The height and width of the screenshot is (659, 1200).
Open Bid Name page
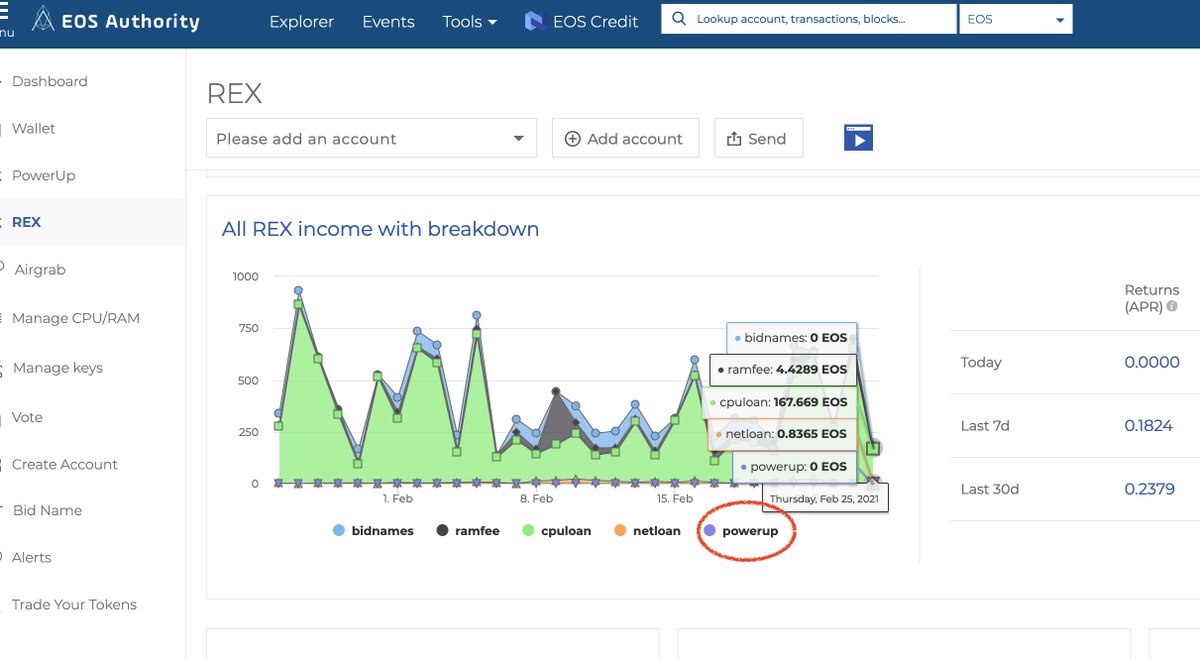pyautogui.click(x=47, y=510)
